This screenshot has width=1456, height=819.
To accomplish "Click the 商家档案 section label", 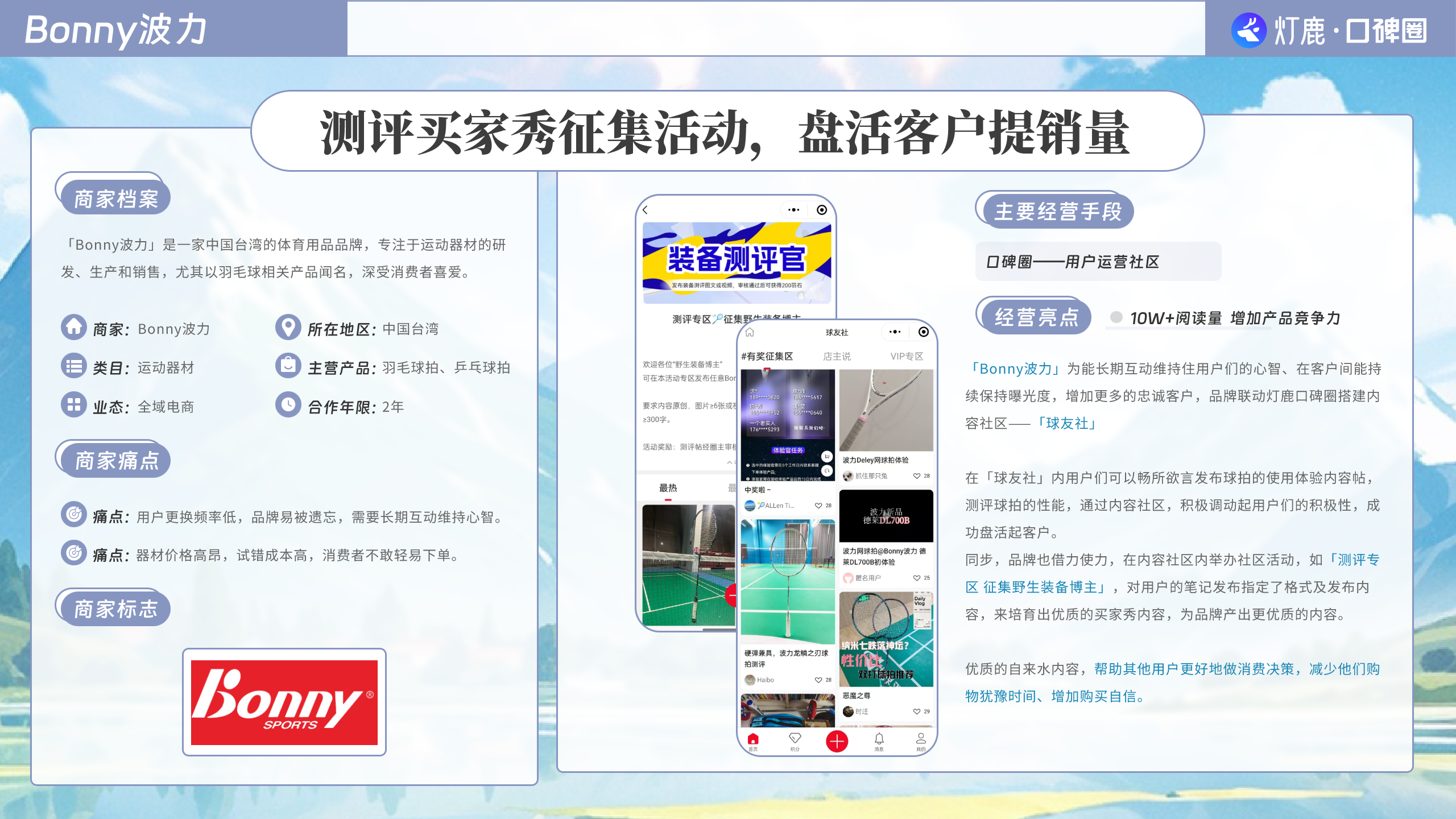I will [116, 198].
